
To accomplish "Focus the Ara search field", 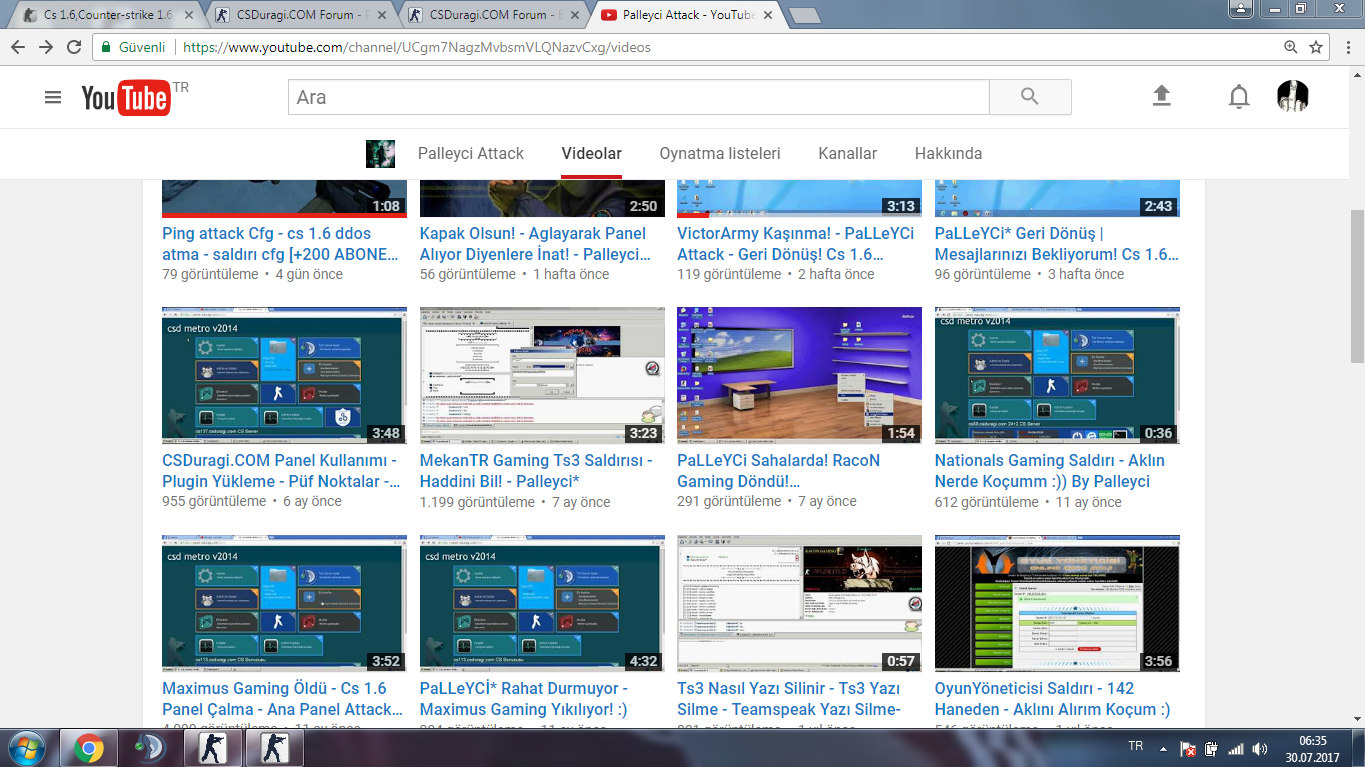I will [639, 97].
